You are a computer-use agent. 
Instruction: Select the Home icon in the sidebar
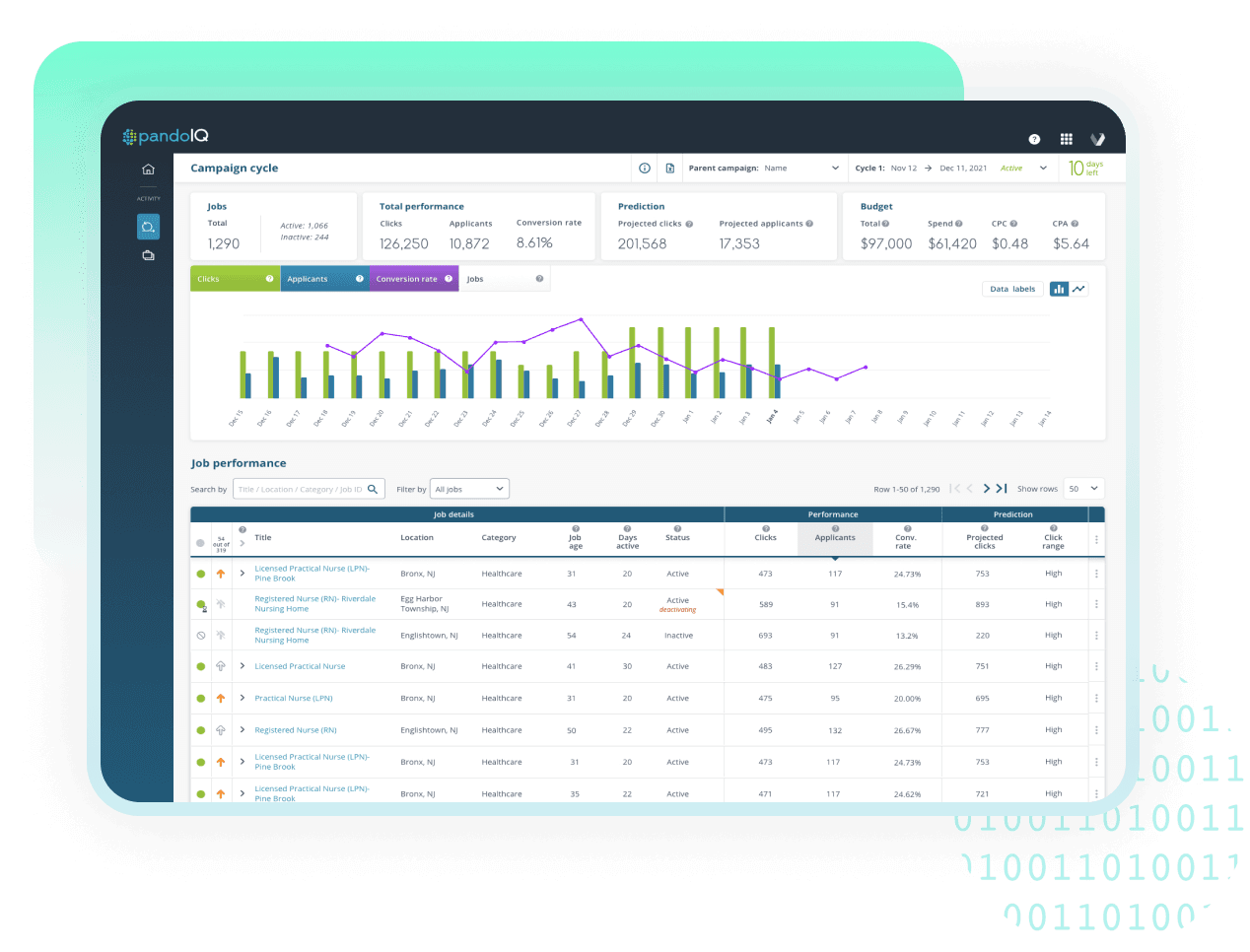click(x=148, y=170)
